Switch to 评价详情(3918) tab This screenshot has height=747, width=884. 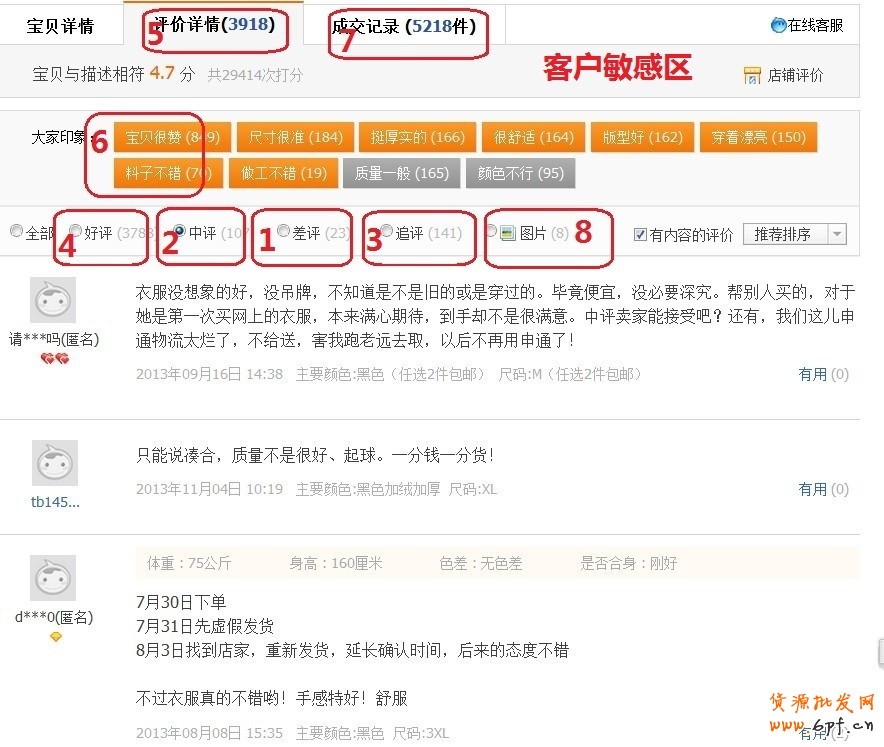[x=214, y=24]
